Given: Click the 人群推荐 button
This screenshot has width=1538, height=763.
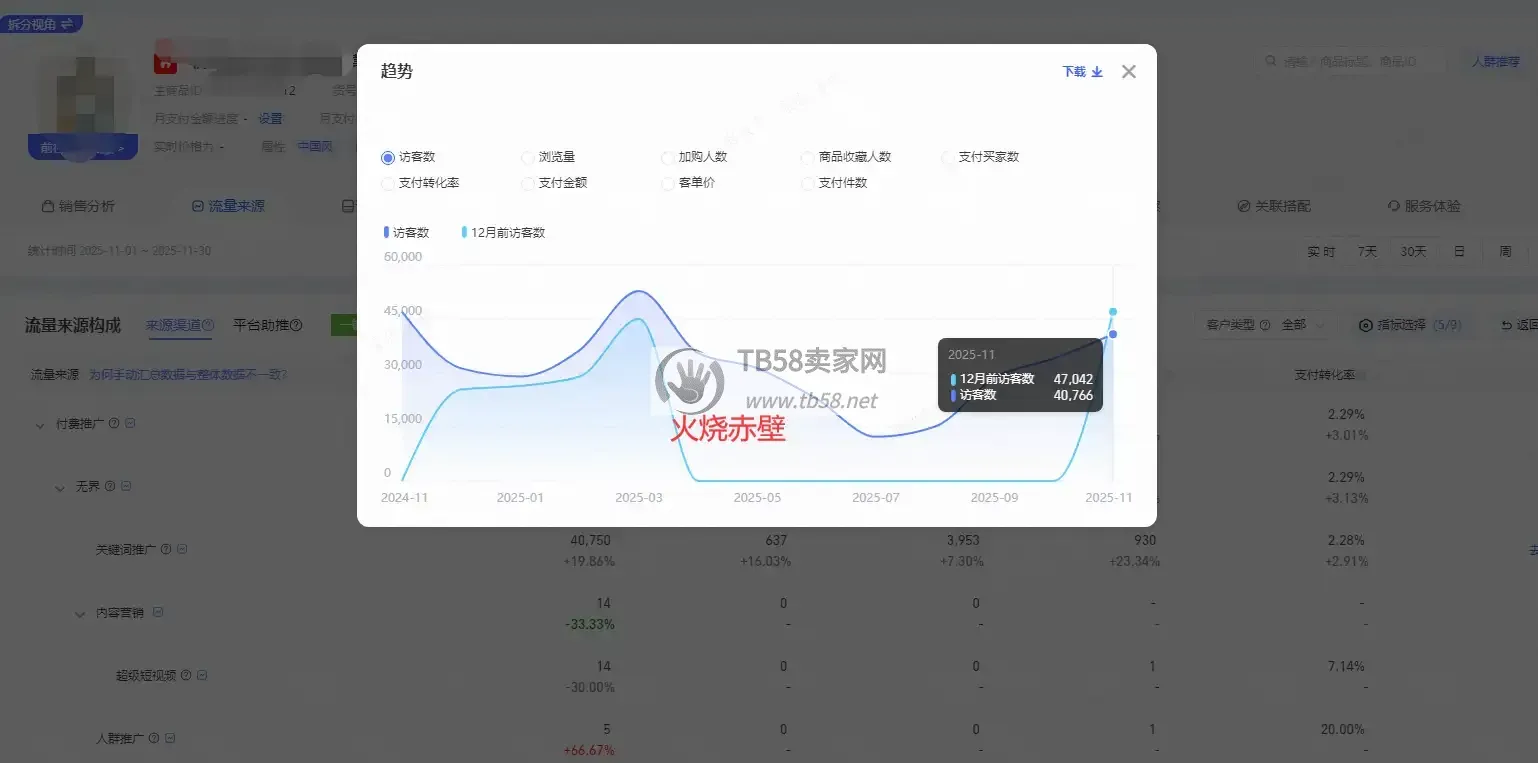Looking at the screenshot, I should [x=1495, y=62].
